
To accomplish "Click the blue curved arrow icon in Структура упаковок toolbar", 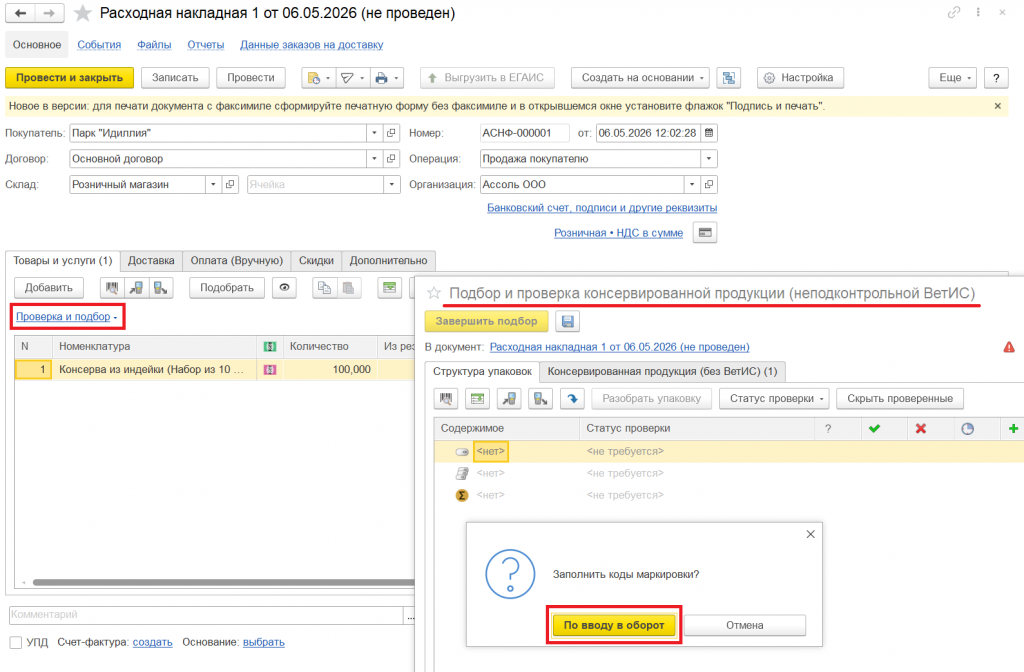I will pyautogui.click(x=572, y=398).
